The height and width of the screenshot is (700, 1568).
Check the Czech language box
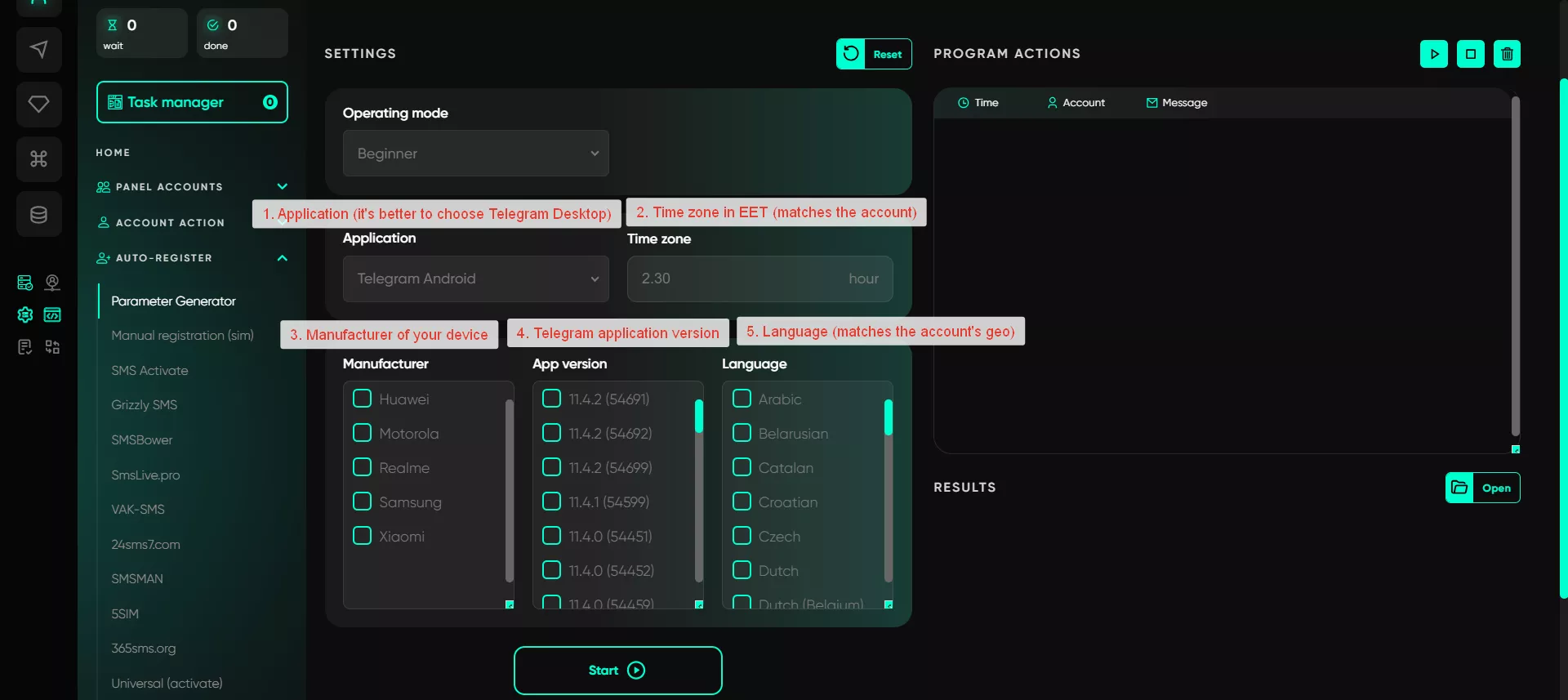click(x=742, y=536)
